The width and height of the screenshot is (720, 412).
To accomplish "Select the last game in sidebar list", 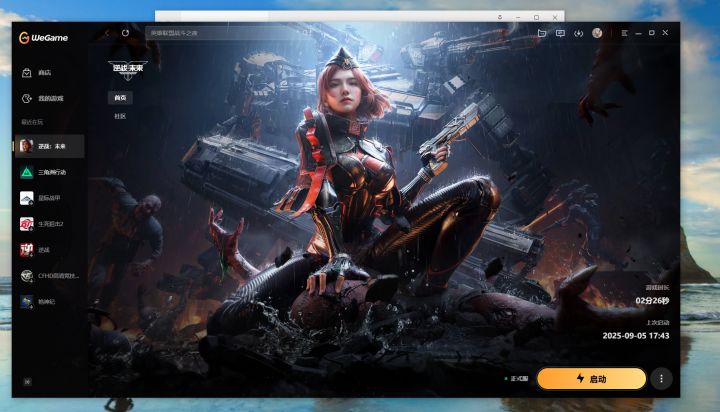I will click(49, 302).
